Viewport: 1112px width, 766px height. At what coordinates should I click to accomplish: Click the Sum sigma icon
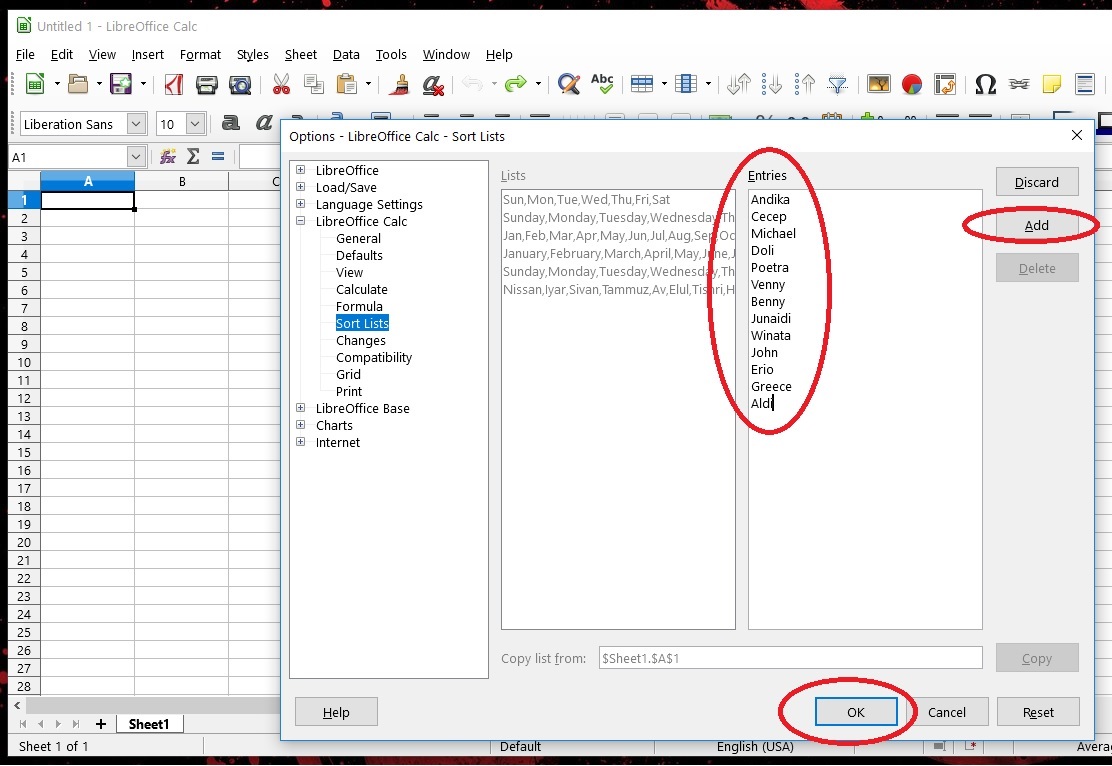click(193, 157)
